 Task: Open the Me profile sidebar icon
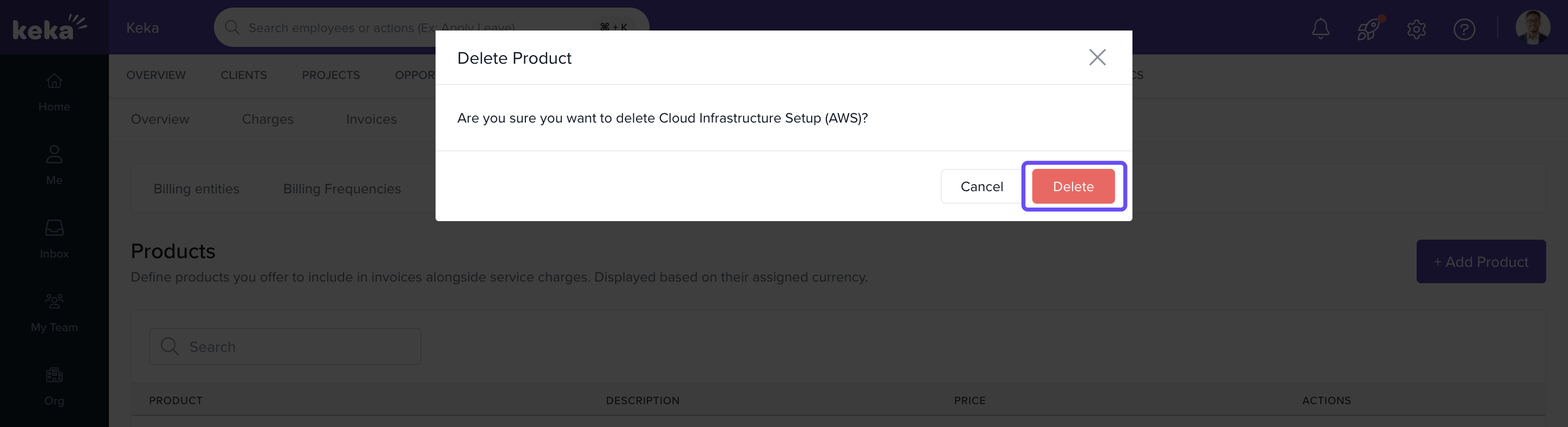point(54,164)
